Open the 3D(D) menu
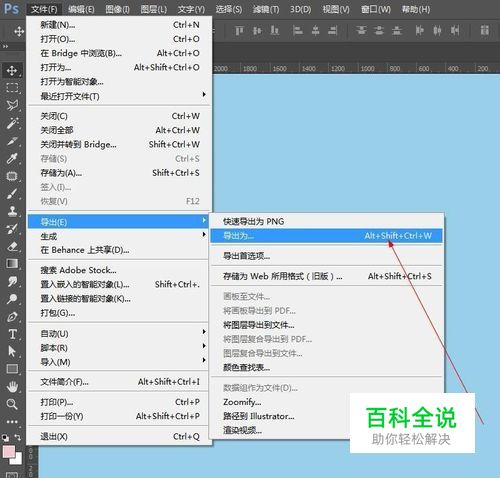The width and height of the screenshot is (500, 478). point(300,9)
